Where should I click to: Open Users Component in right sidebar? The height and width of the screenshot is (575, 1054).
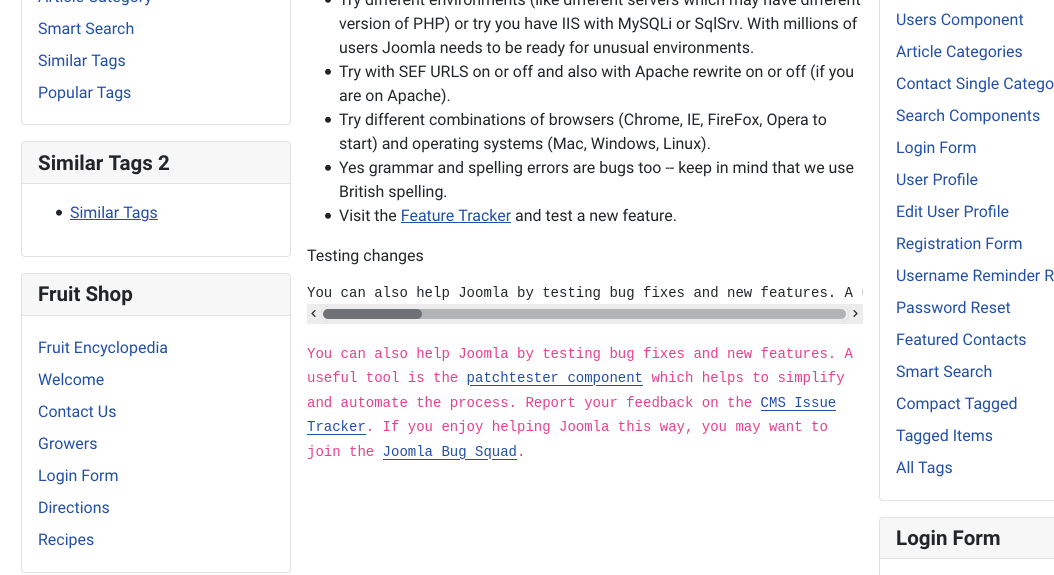coord(959,20)
